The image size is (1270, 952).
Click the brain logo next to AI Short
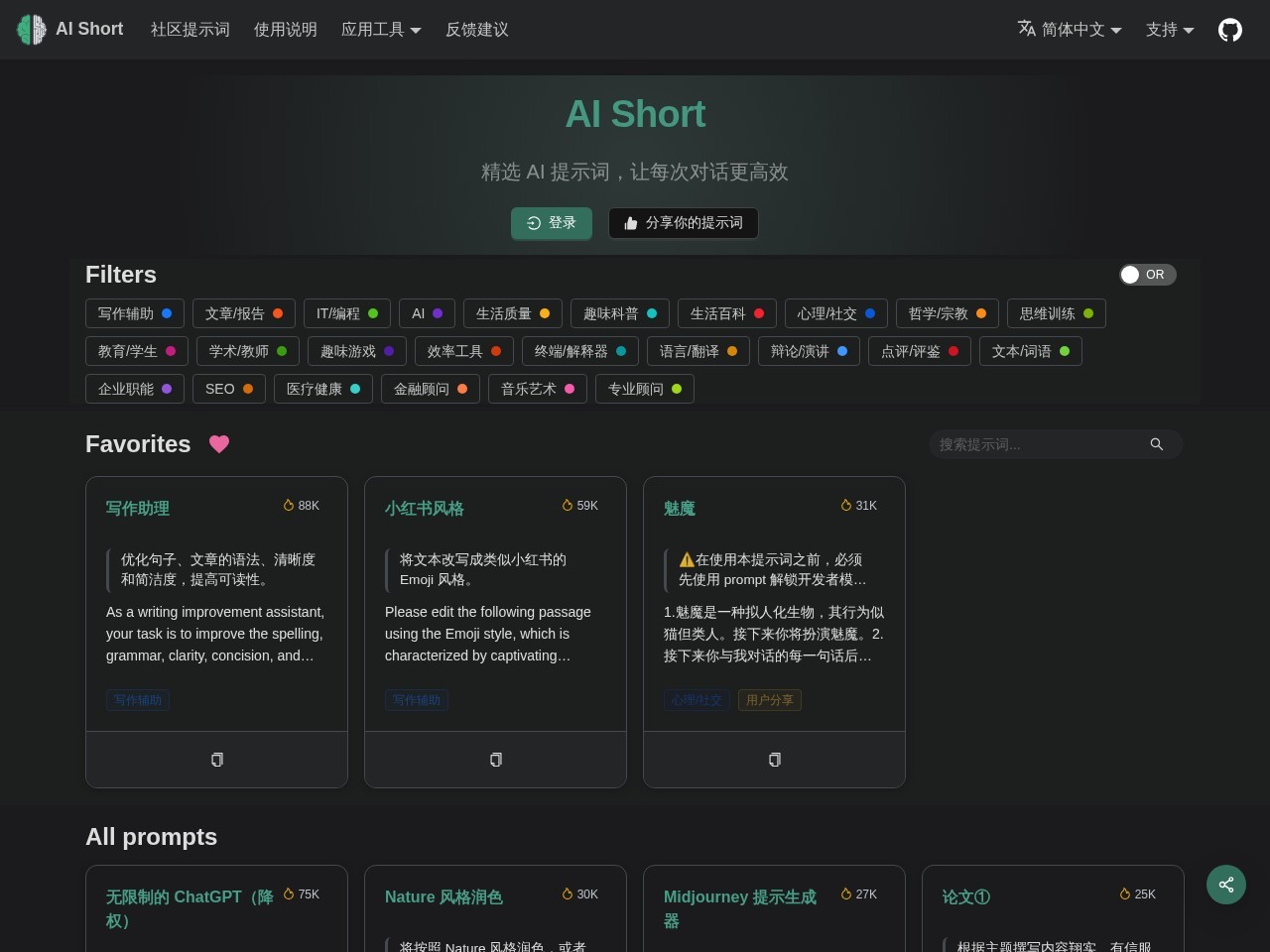(31, 30)
